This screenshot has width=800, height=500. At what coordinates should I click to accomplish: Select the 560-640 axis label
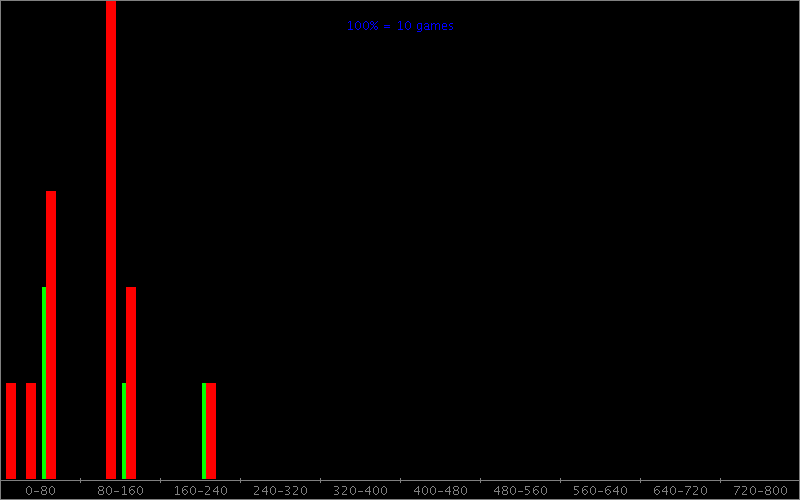[x=601, y=491]
